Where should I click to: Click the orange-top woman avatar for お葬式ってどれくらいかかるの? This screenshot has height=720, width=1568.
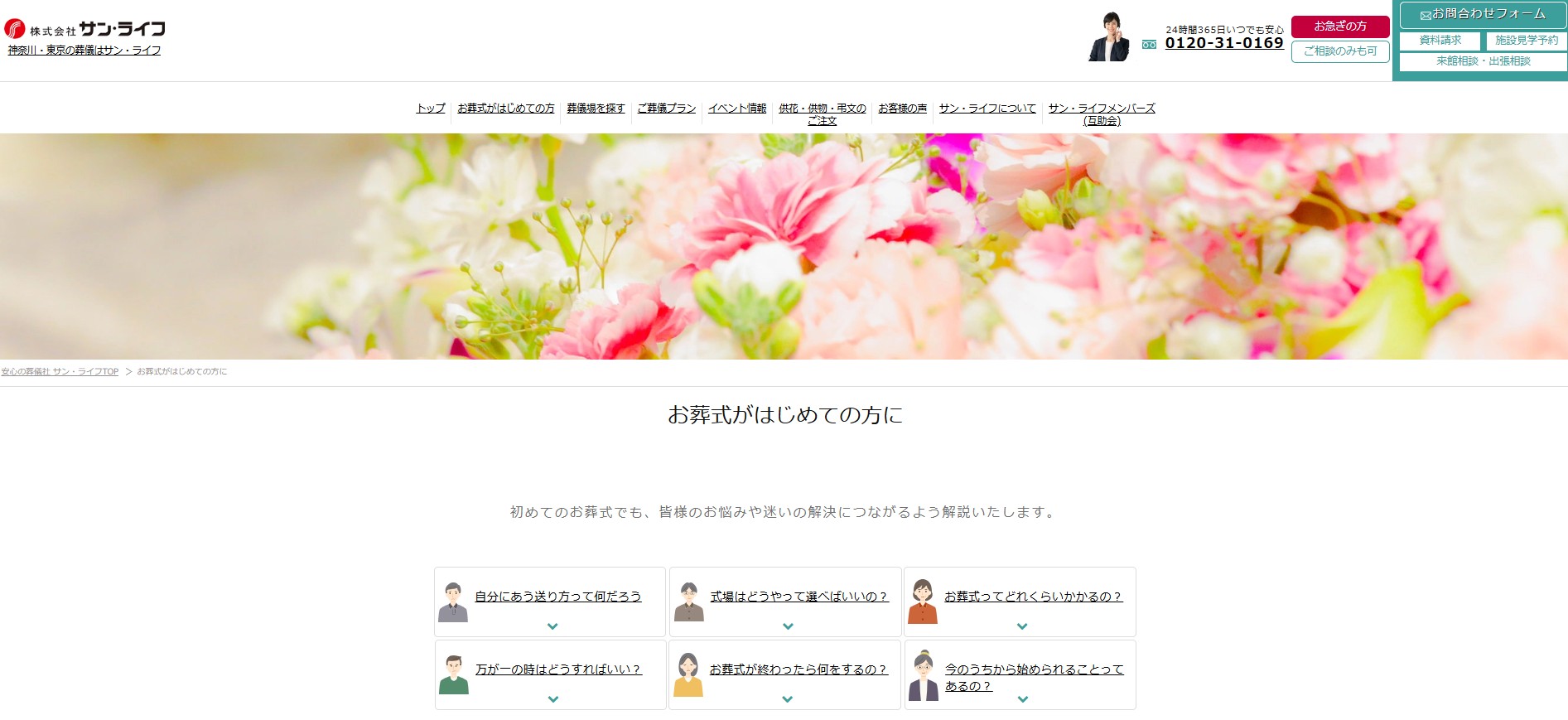point(923,602)
